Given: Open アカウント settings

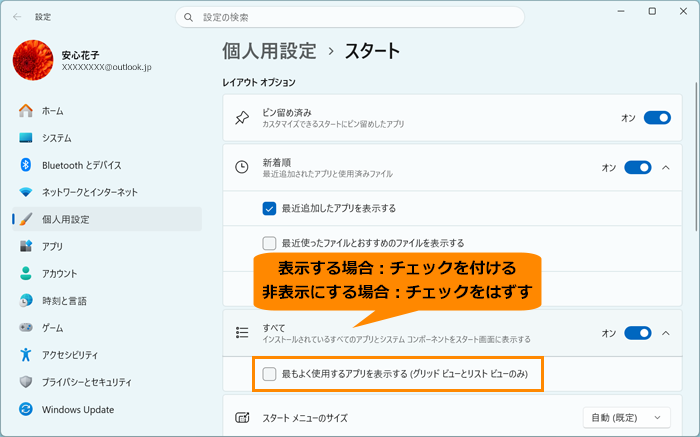Looking at the screenshot, I should (107, 273).
